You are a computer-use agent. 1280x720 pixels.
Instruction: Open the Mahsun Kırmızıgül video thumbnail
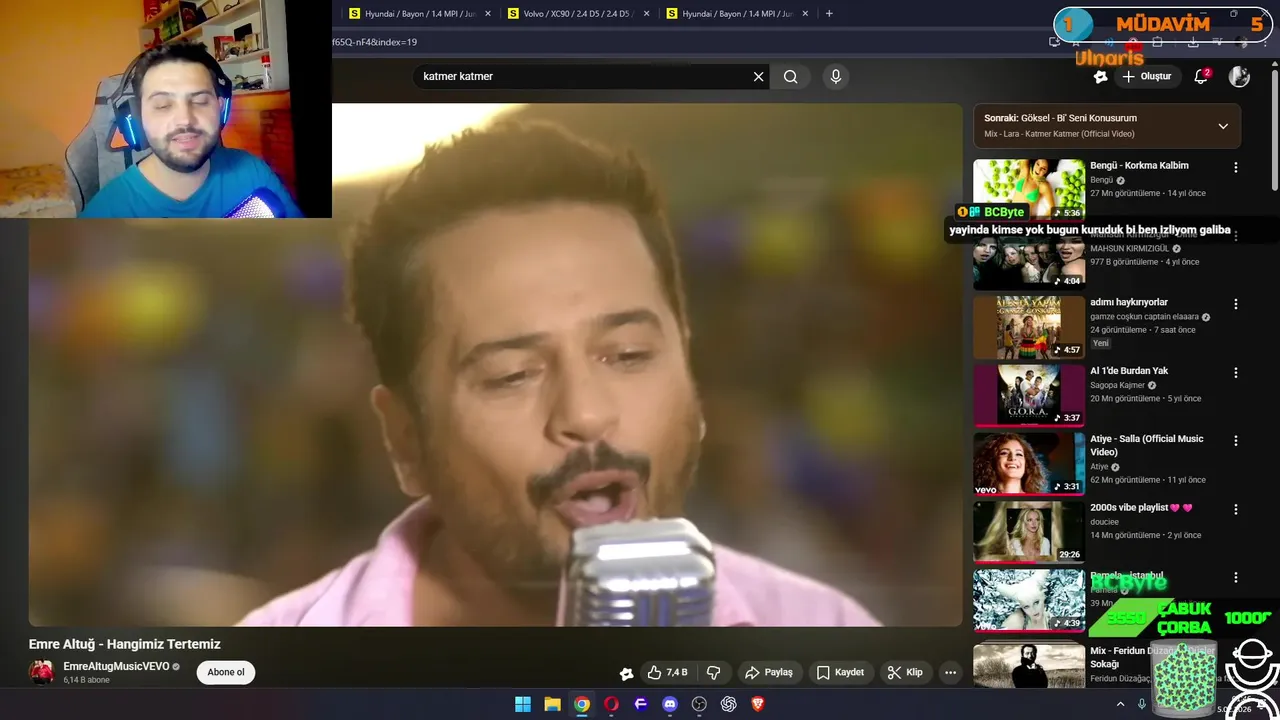pos(1029,258)
